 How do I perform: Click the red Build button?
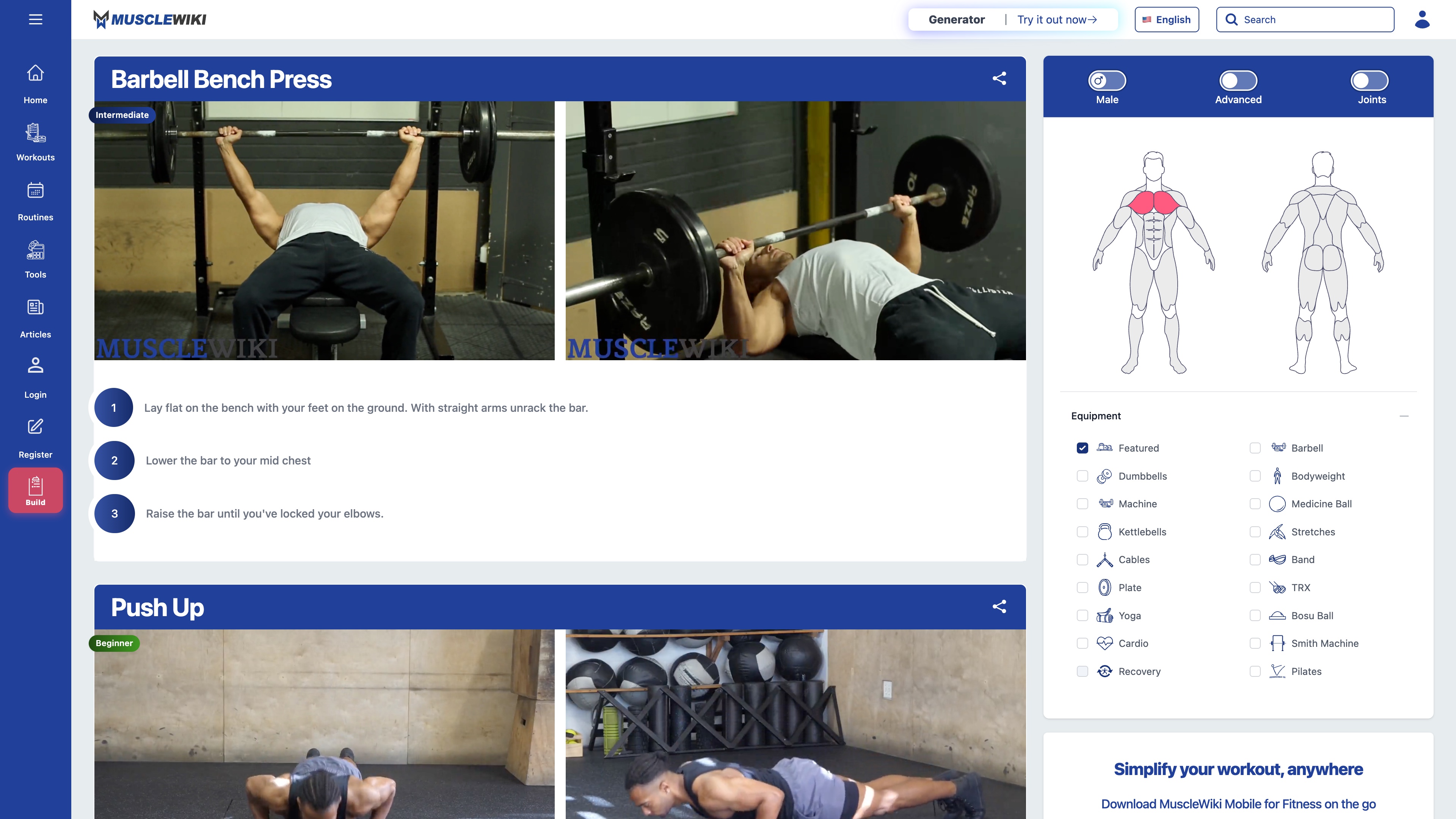point(36,491)
